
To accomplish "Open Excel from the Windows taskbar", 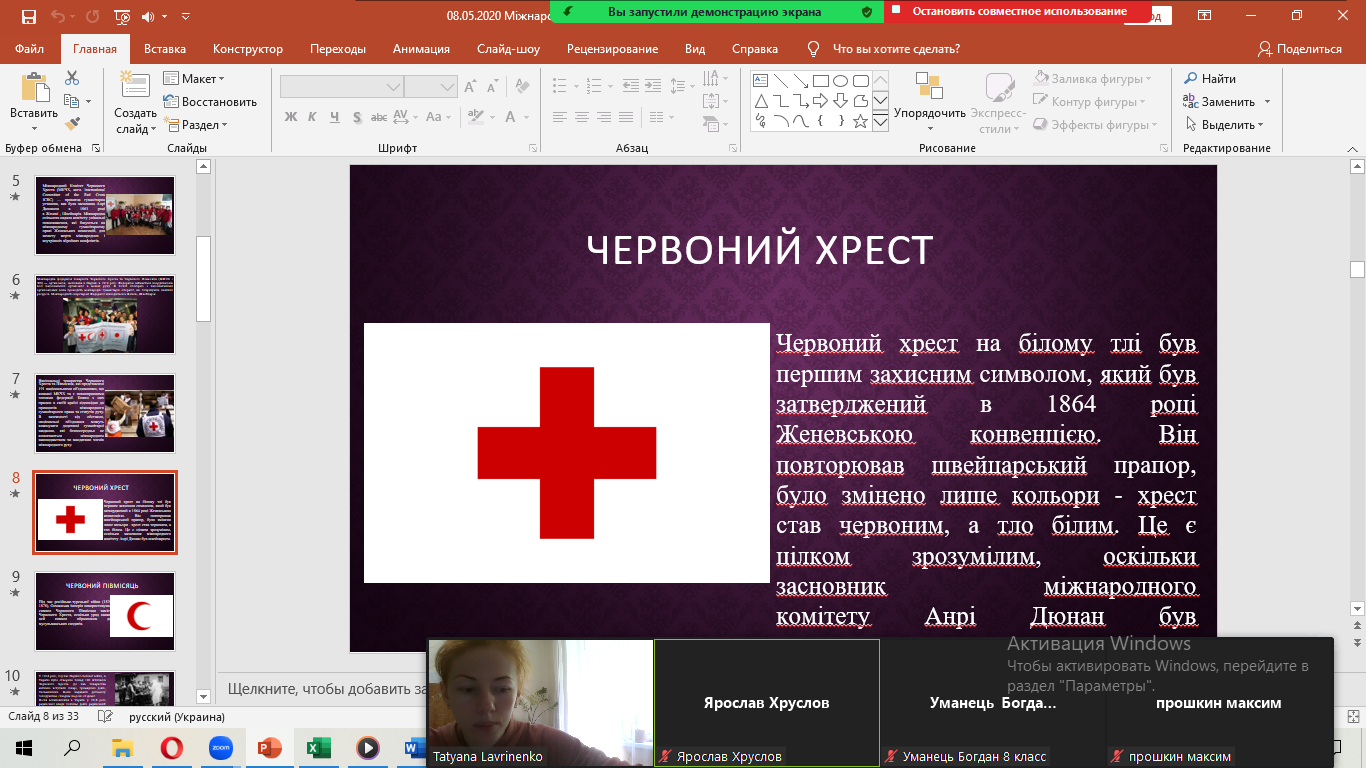I will 318,747.
